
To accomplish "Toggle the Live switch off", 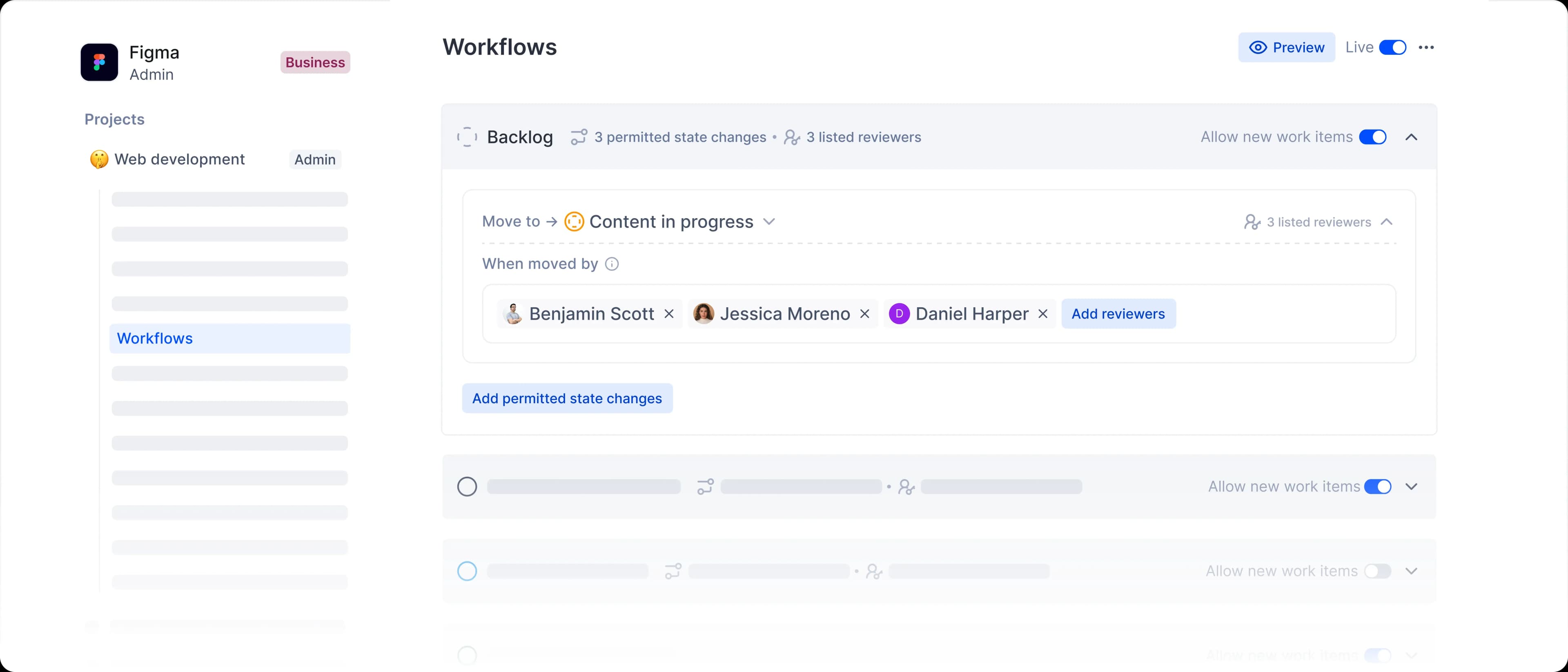I will tap(1392, 47).
